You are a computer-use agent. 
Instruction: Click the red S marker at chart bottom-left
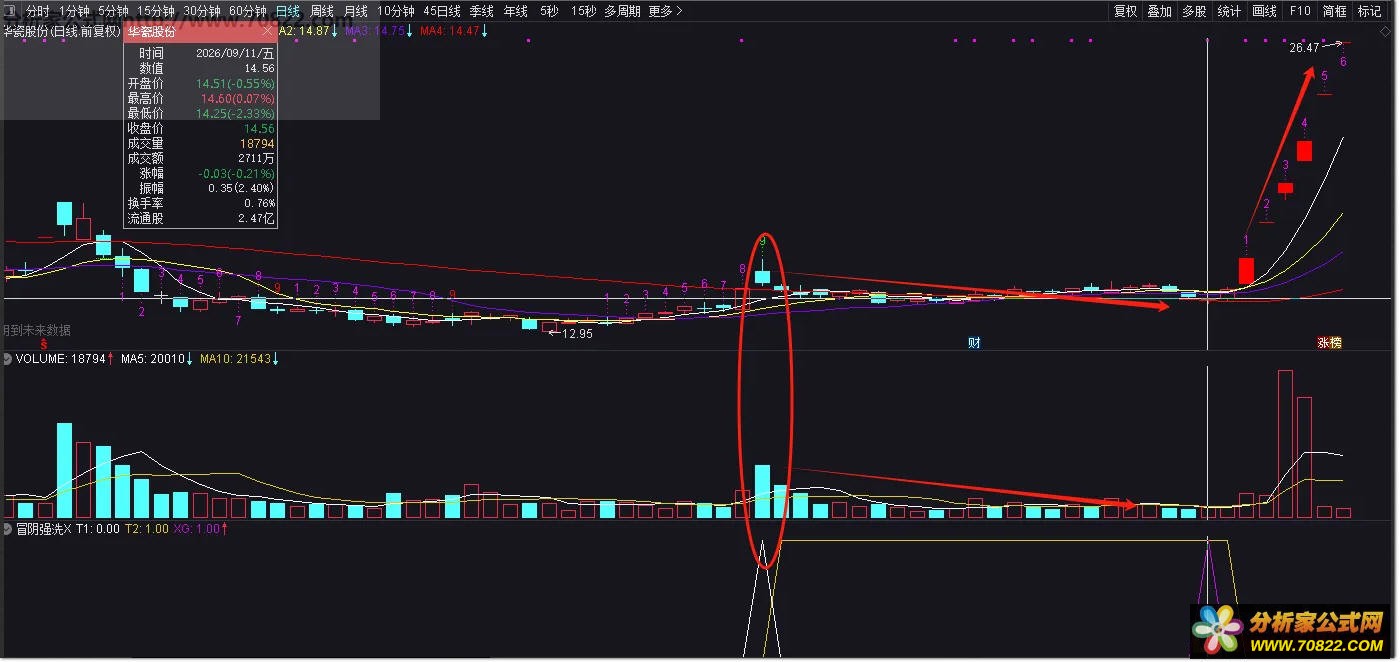(44, 343)
